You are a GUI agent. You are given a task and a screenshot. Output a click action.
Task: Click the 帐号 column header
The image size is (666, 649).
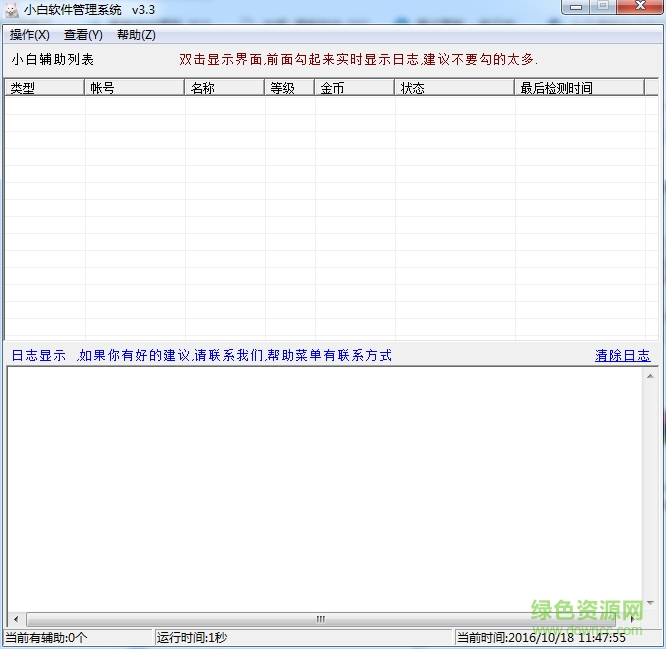pos(134,88)
